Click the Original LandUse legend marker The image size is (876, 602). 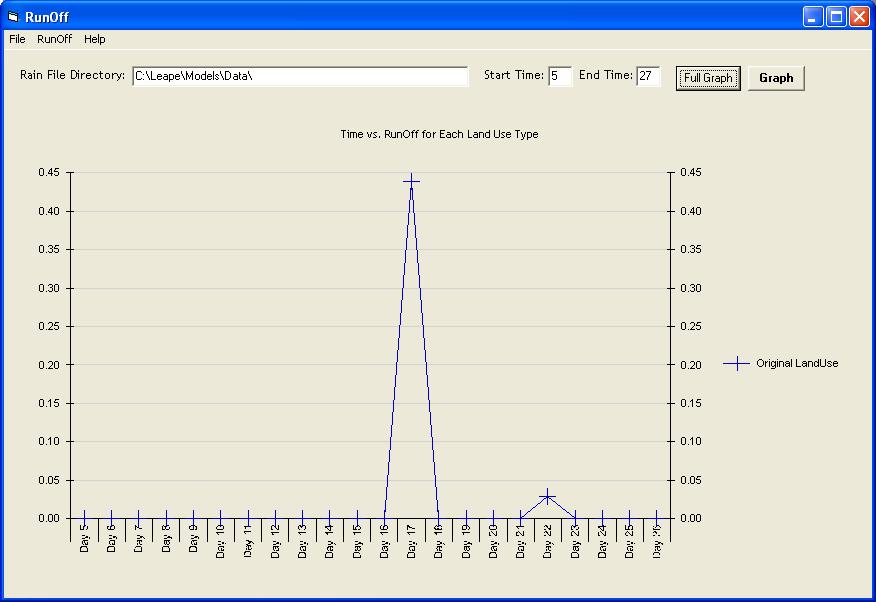pos(736,364)
